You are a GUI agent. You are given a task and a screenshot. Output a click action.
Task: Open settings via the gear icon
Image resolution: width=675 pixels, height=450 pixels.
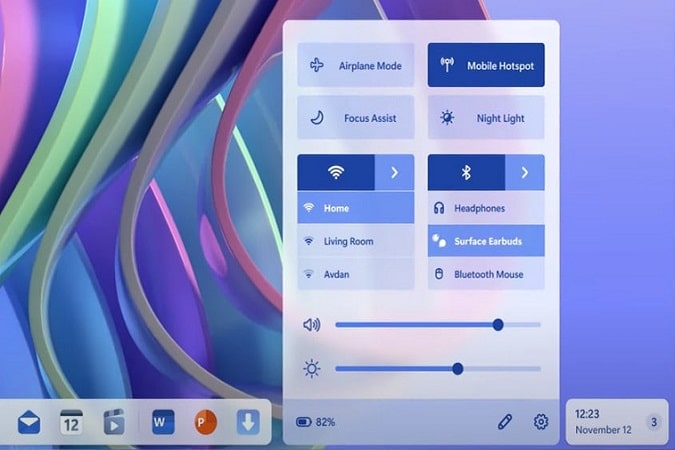click(x=541, y=422)
